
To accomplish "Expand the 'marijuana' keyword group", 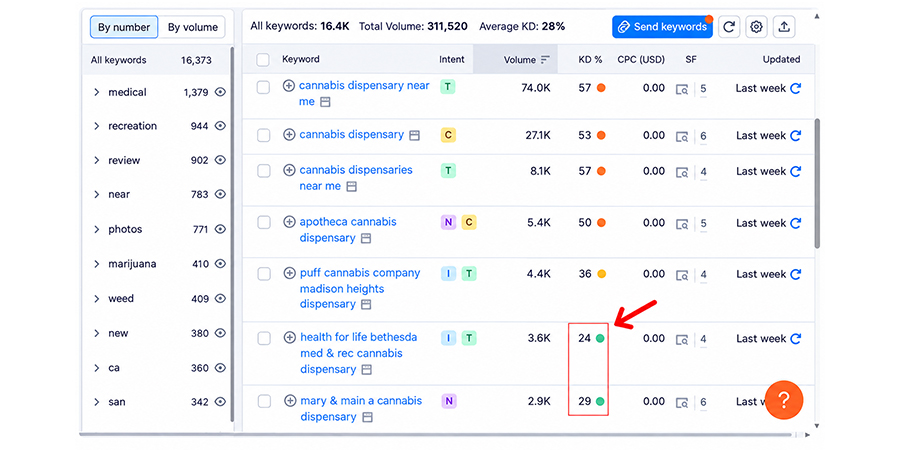I will tap(96, 264).
